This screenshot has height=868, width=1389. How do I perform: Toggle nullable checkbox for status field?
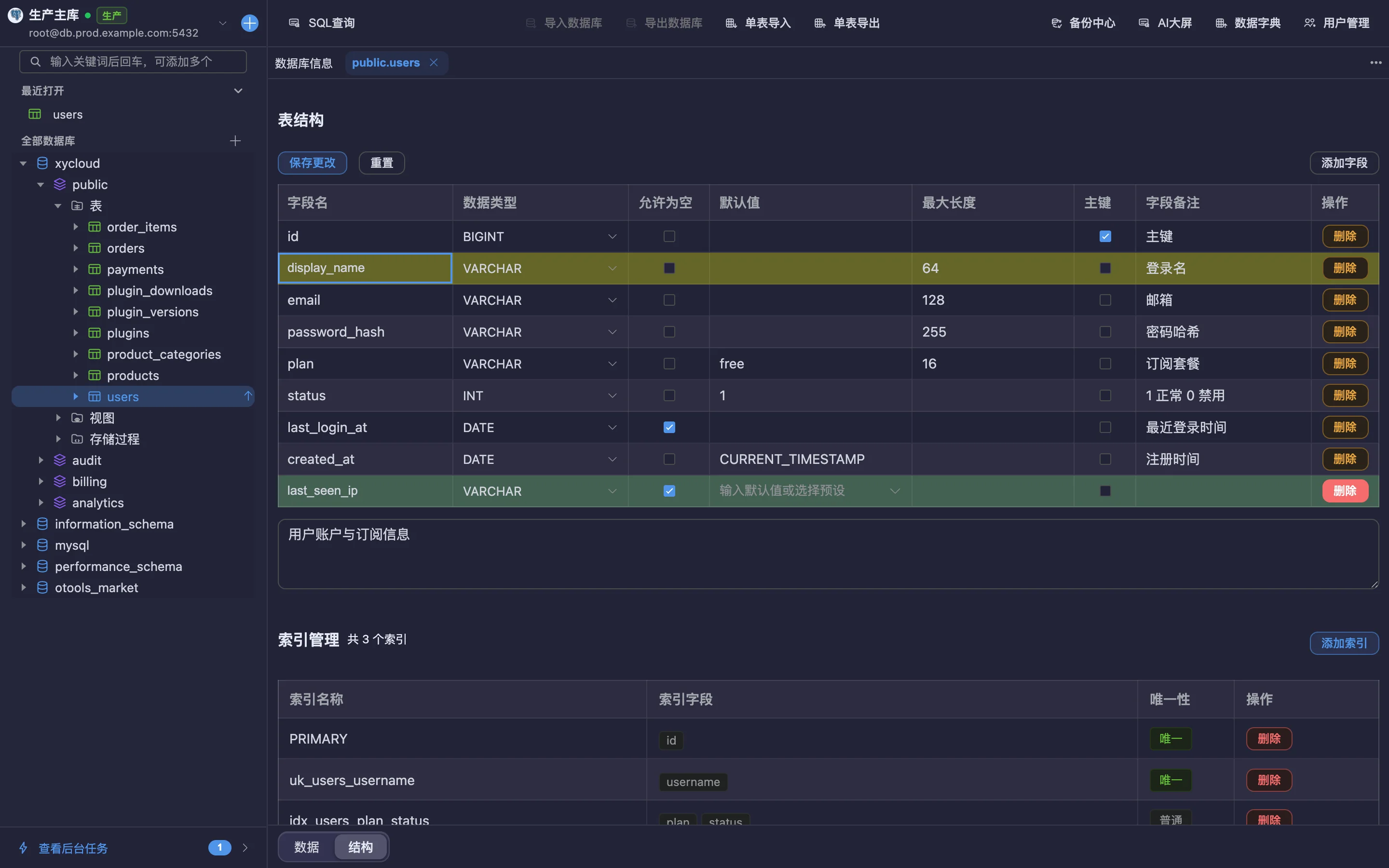[x=669, y=395]
